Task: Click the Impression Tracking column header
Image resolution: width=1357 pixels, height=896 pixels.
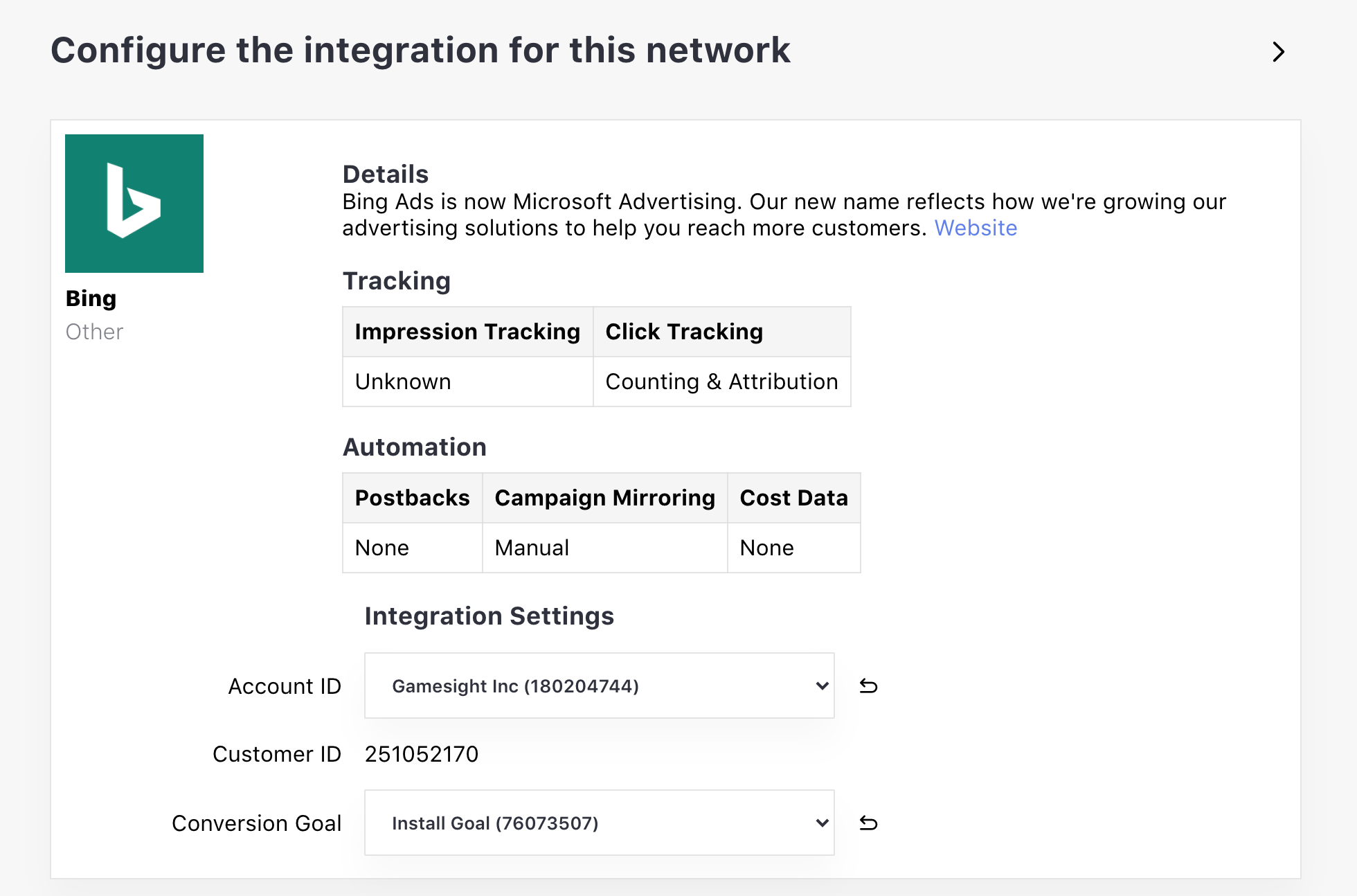Action: click(468, 332)
